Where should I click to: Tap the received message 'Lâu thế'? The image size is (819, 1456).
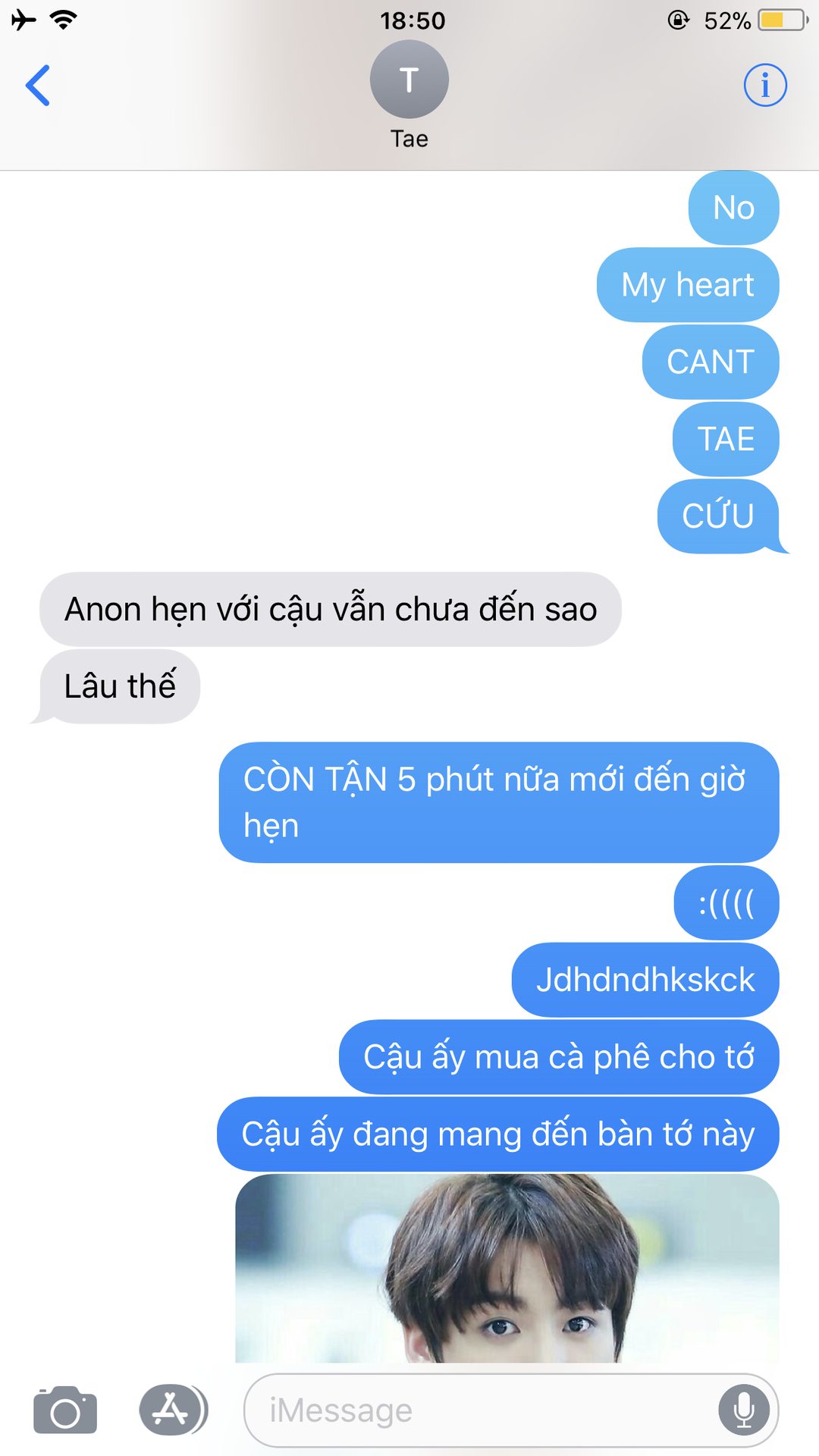120,686
